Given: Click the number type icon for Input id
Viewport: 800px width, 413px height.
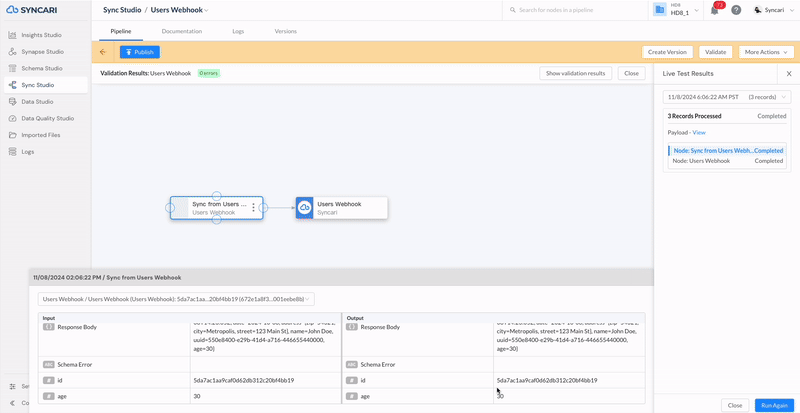Looking at the screenshot, I should tap(49, 380).
